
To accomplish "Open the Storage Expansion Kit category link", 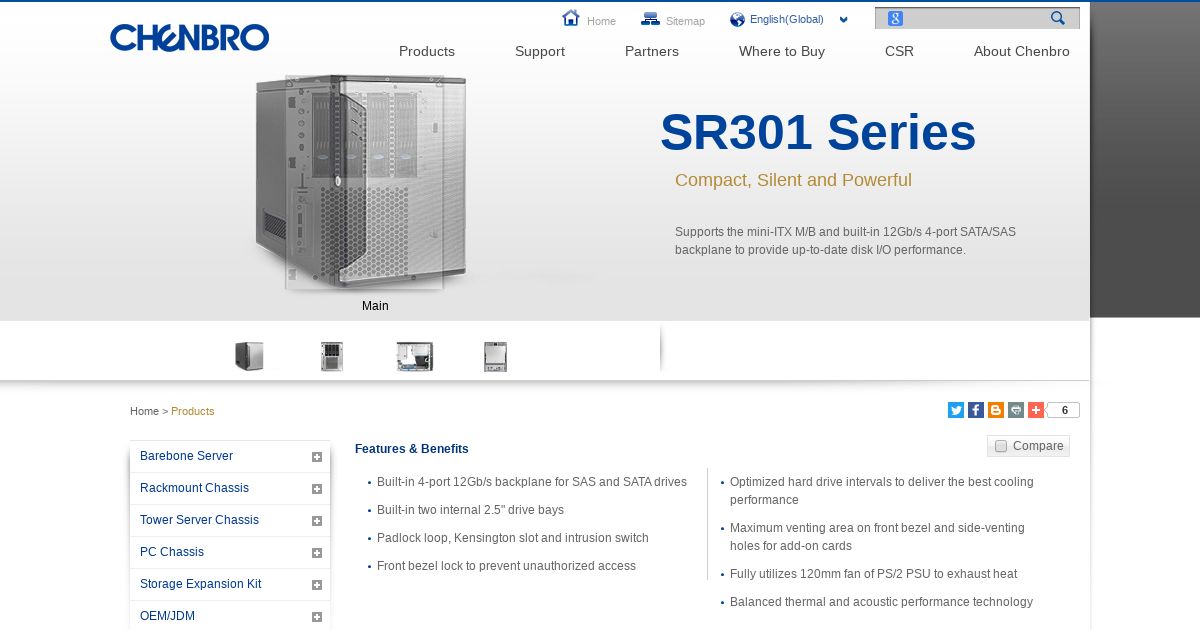I will (200, 584).
